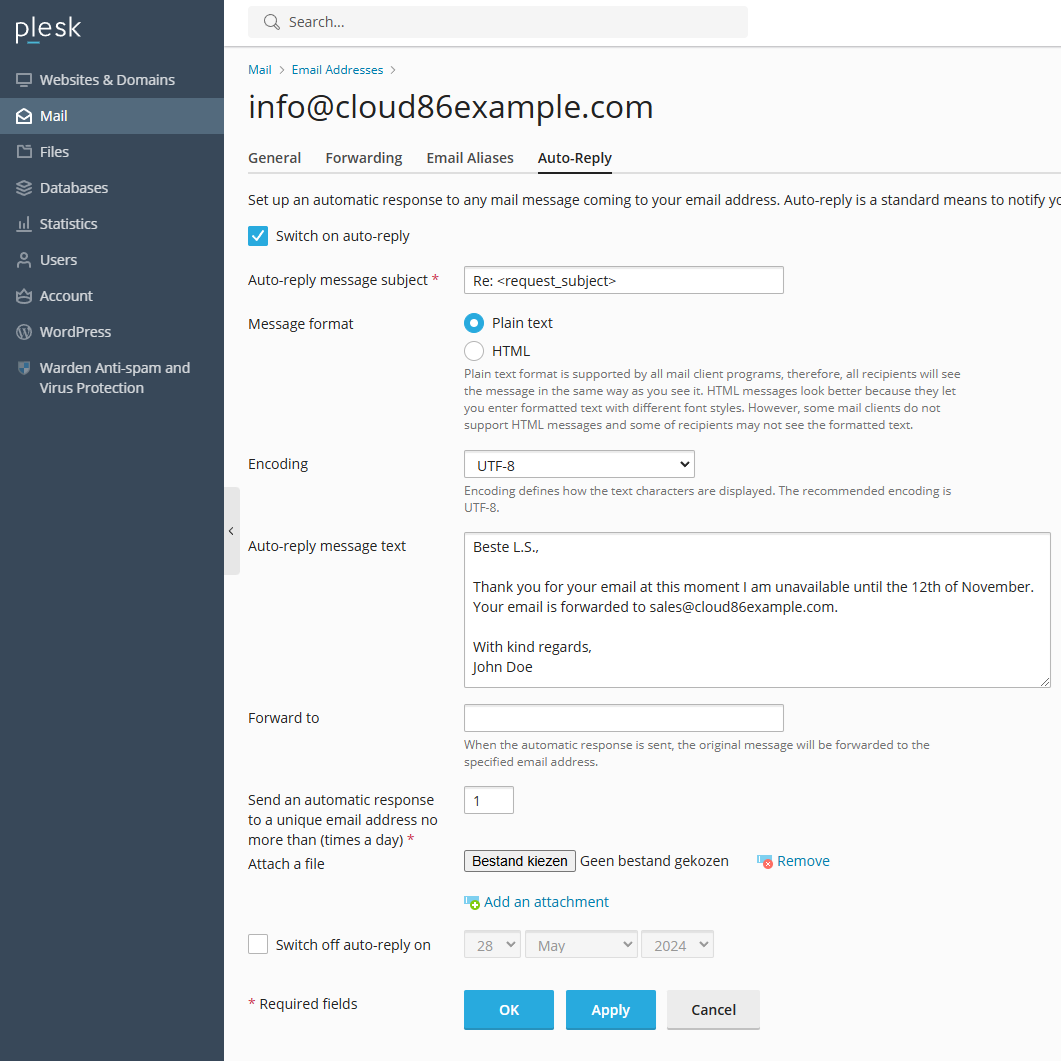Click the WordPress logo icon

24,332
